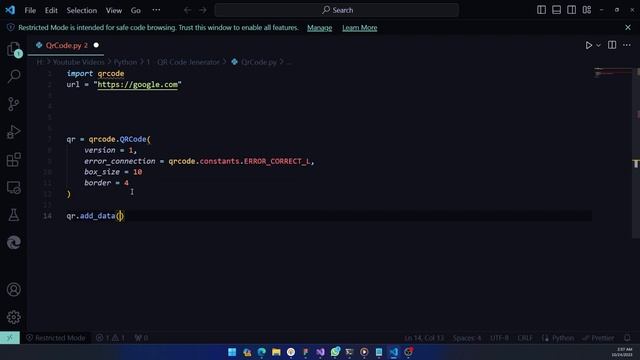Open the Testing flask view

tap(13, 215)
